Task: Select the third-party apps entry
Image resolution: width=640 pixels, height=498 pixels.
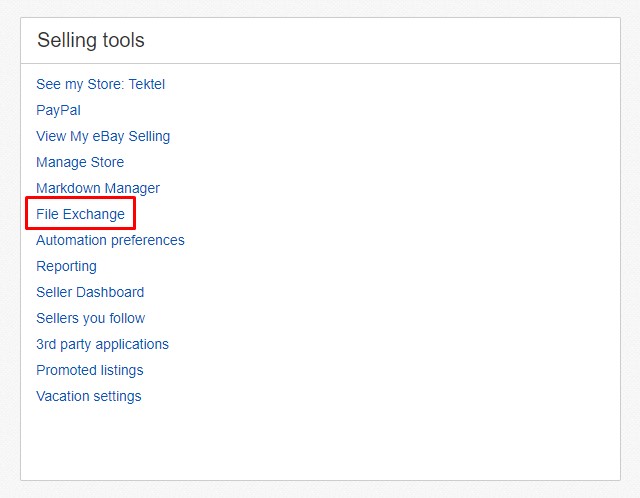Action: pyautogui.click(x=102, y=345)
